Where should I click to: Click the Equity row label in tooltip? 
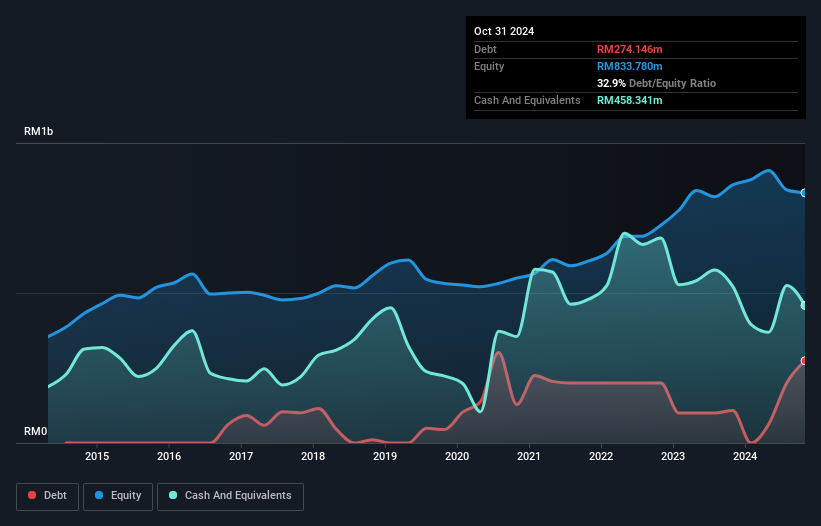[489, 66]
